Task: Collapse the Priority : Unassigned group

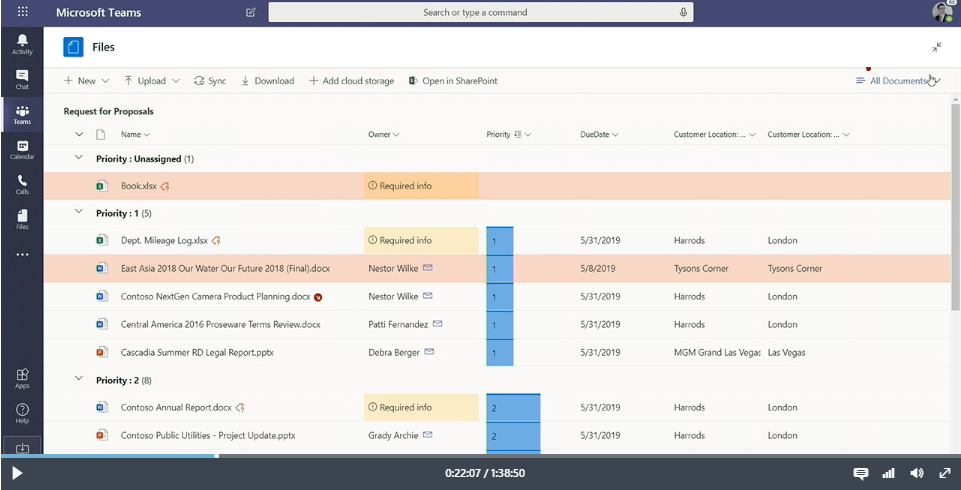Action: 78,158
